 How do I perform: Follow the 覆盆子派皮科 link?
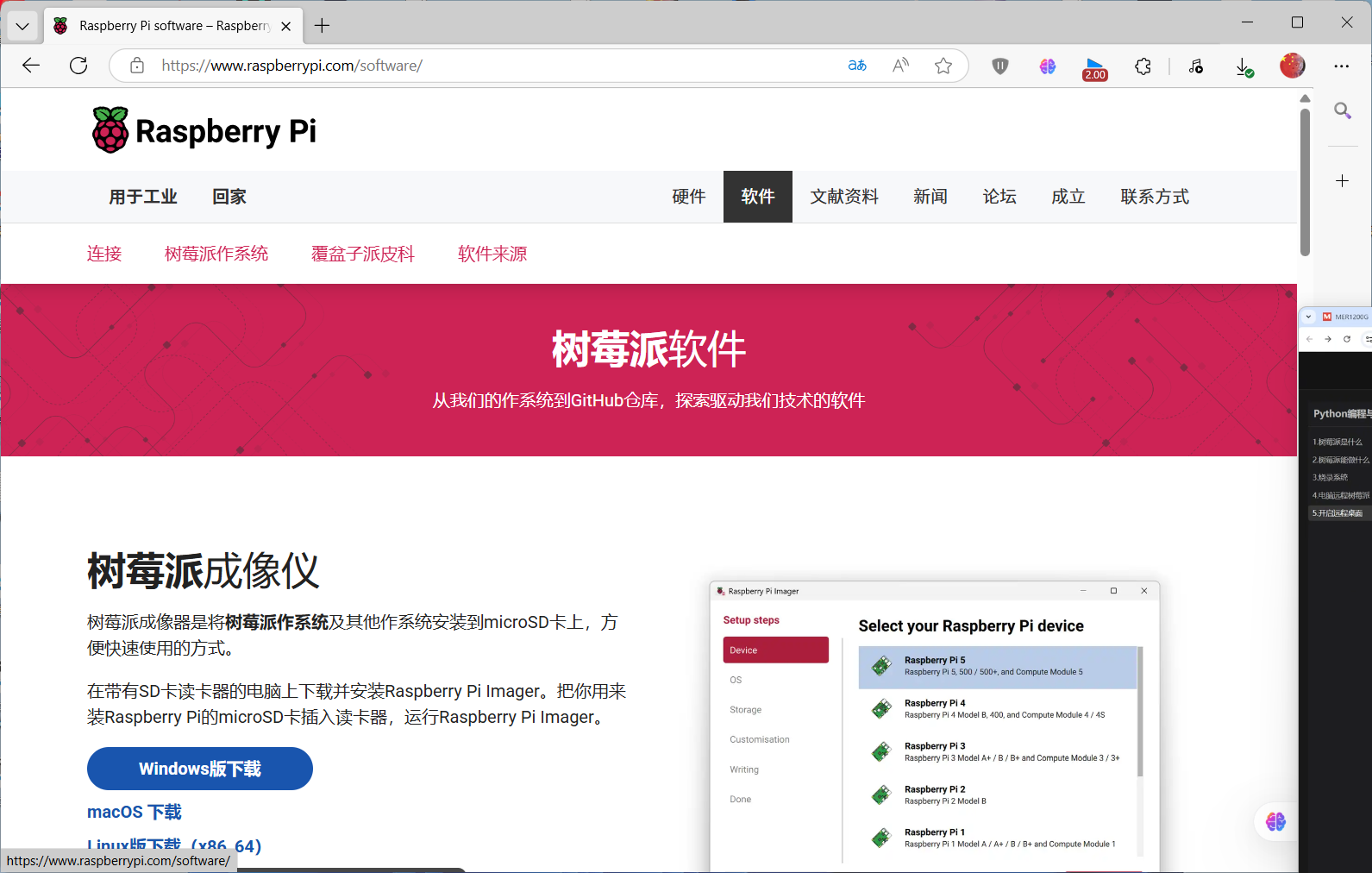pyautogui.click(x=363, y=254)
